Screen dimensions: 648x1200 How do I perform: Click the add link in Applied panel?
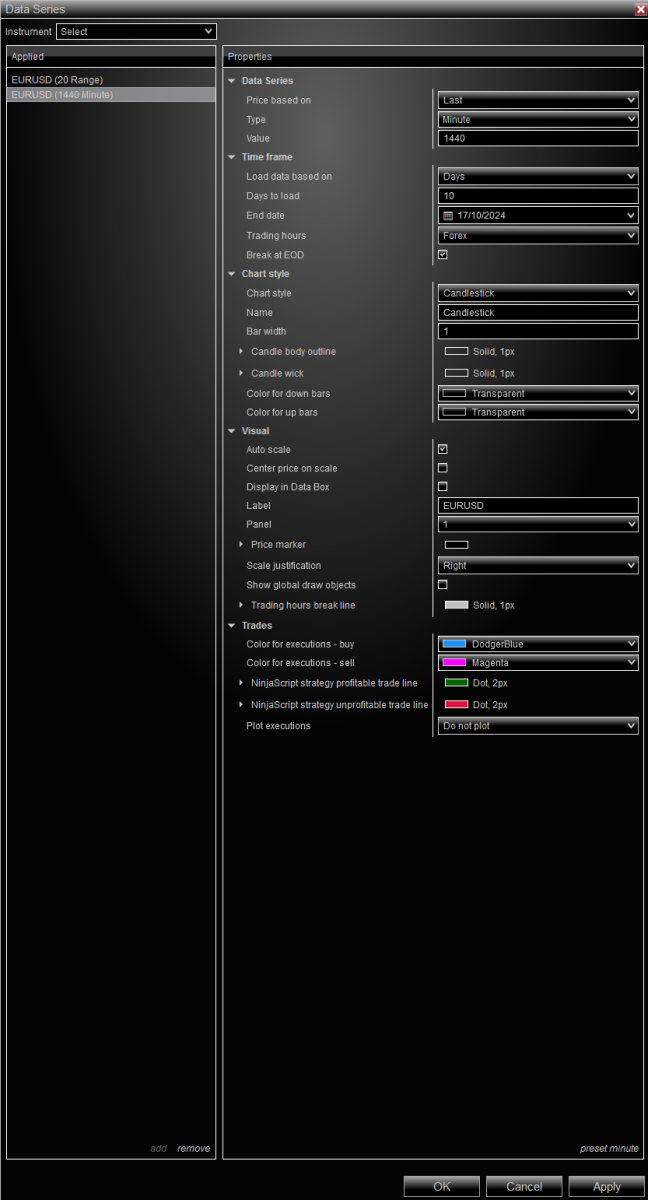(x=158, y=1148)
